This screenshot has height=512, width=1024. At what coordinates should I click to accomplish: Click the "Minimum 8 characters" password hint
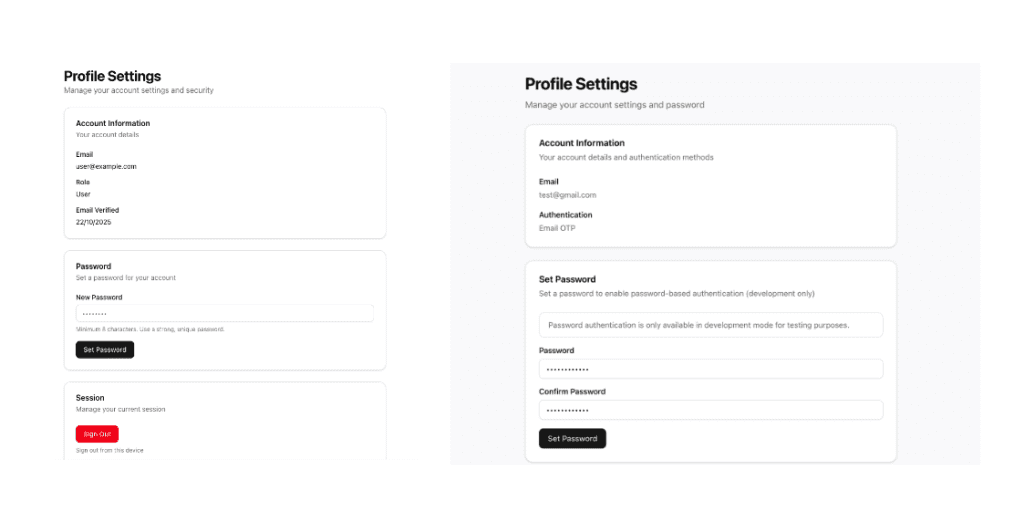[x=150, y=329]
